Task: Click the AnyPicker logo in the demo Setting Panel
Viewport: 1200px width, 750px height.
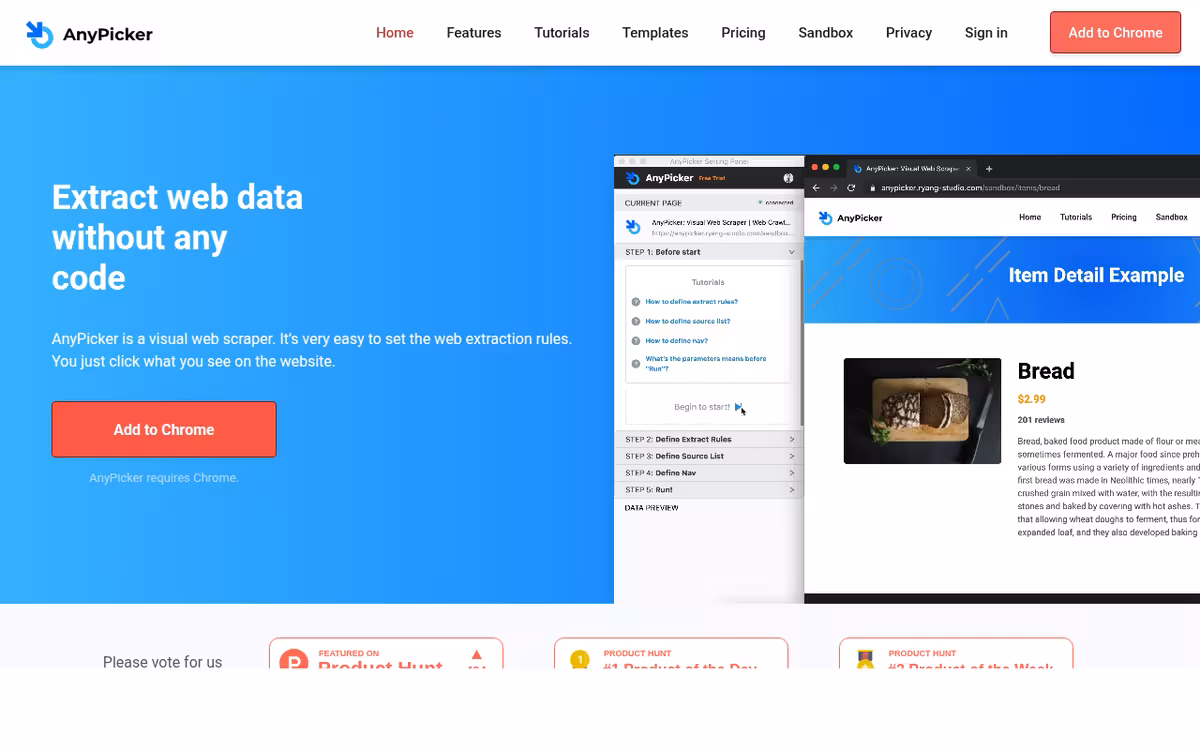Action: tap(659, 178)
